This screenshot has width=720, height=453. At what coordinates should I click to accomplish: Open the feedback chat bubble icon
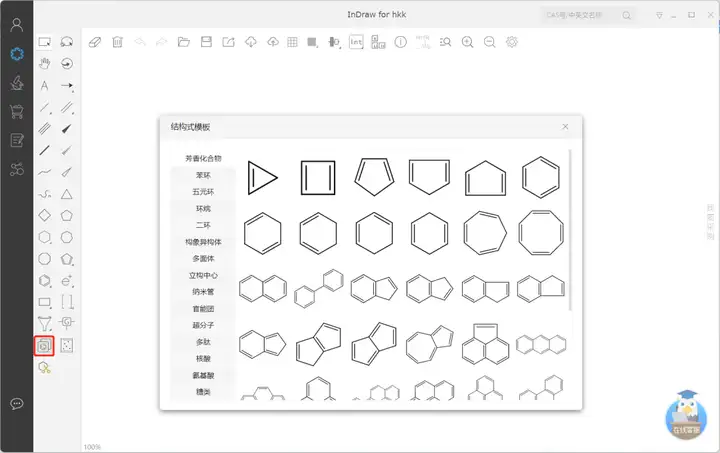pos(17,404)
